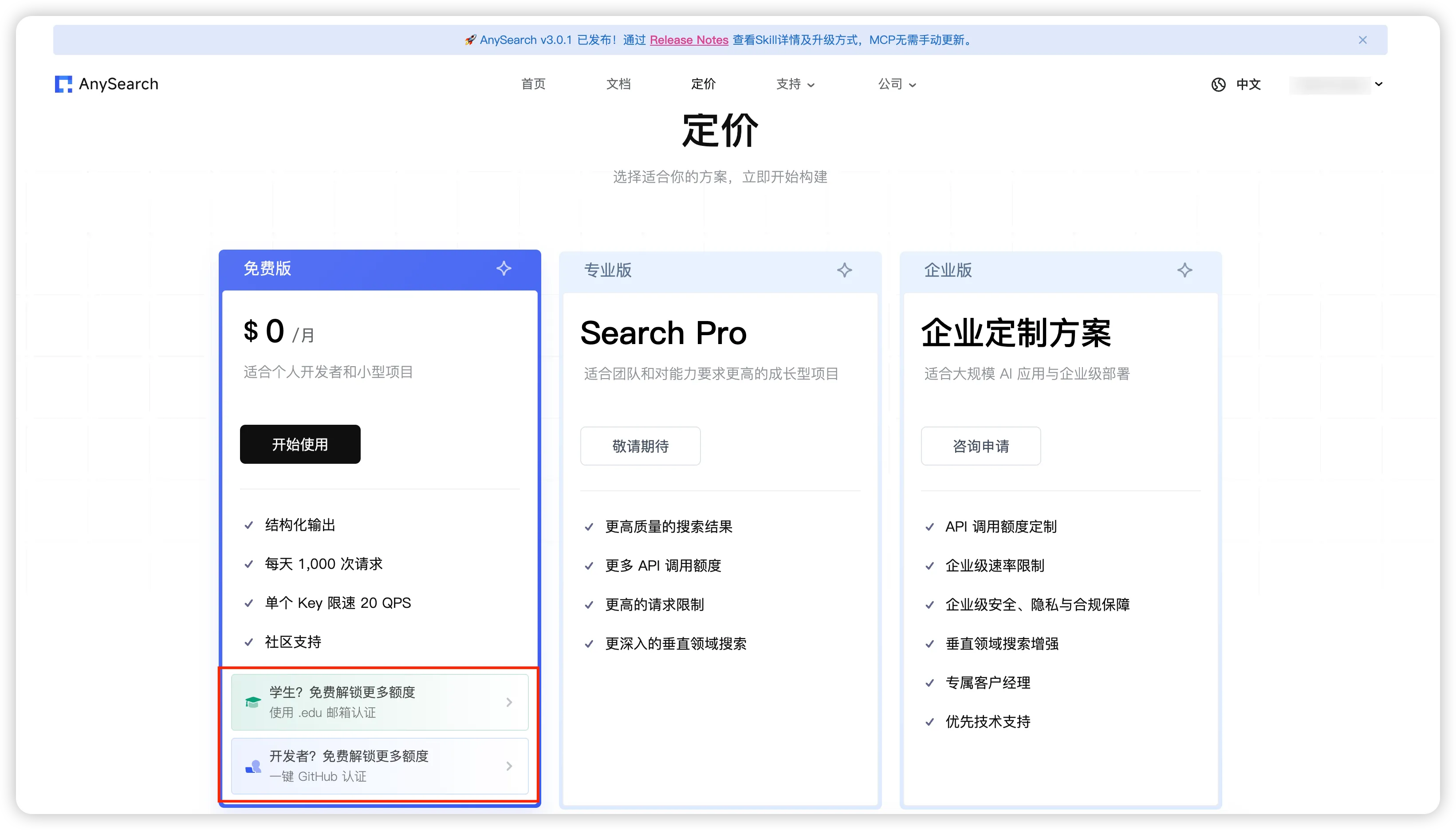Click the AnySearch brand name
Screen dimensions: 1456x830
tap(118, 84)
